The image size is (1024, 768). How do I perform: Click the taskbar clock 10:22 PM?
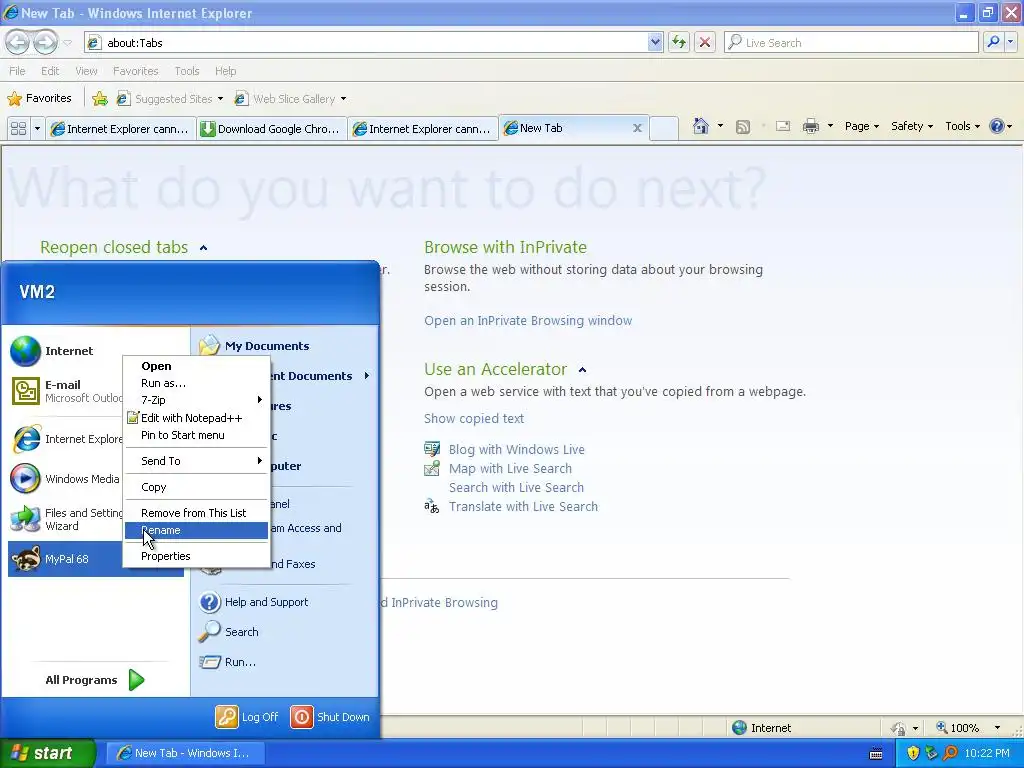[x=987, y=753]
